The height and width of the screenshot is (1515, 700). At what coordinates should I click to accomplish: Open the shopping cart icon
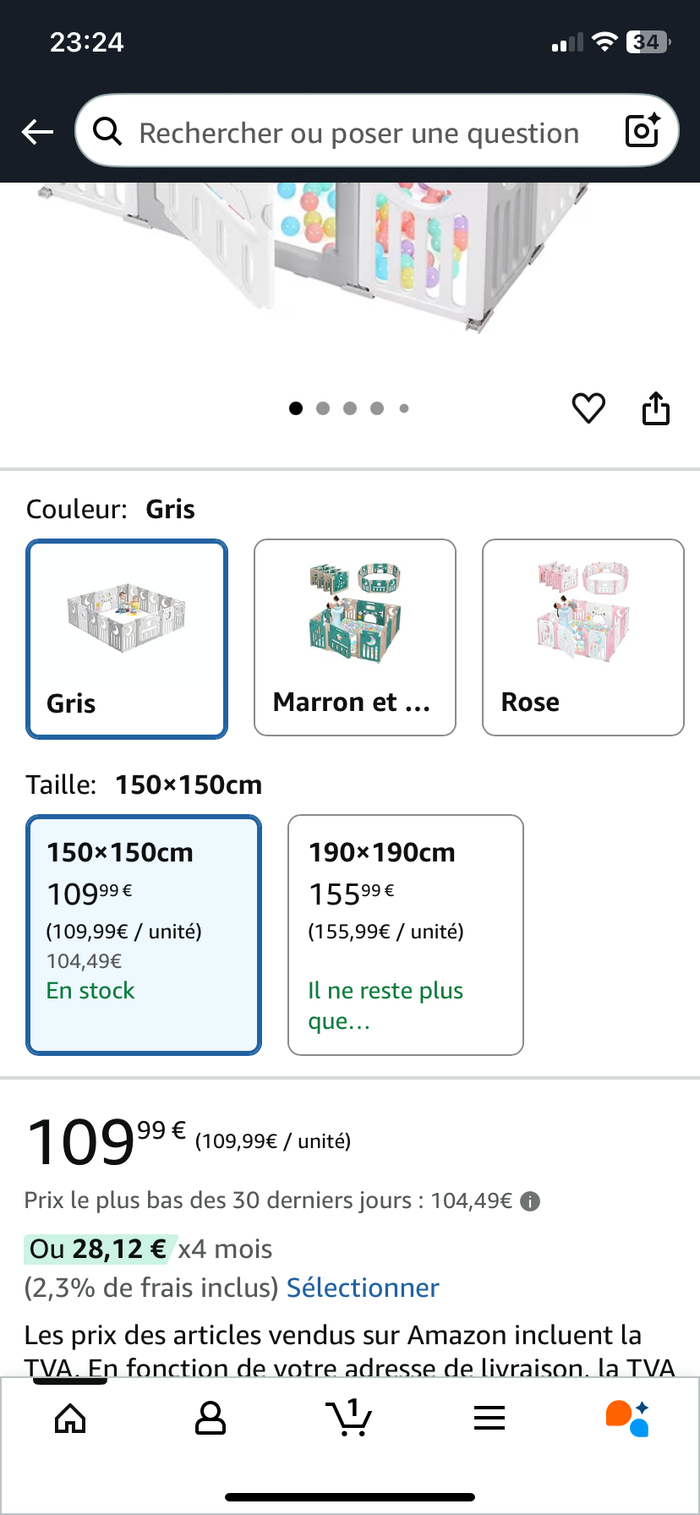coord(349,1417)
